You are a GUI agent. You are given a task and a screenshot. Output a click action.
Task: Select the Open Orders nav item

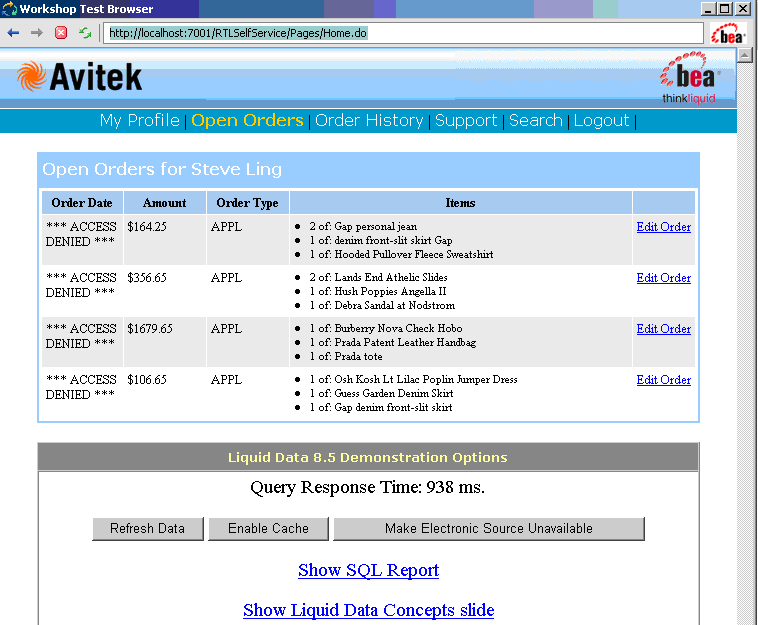247,120
